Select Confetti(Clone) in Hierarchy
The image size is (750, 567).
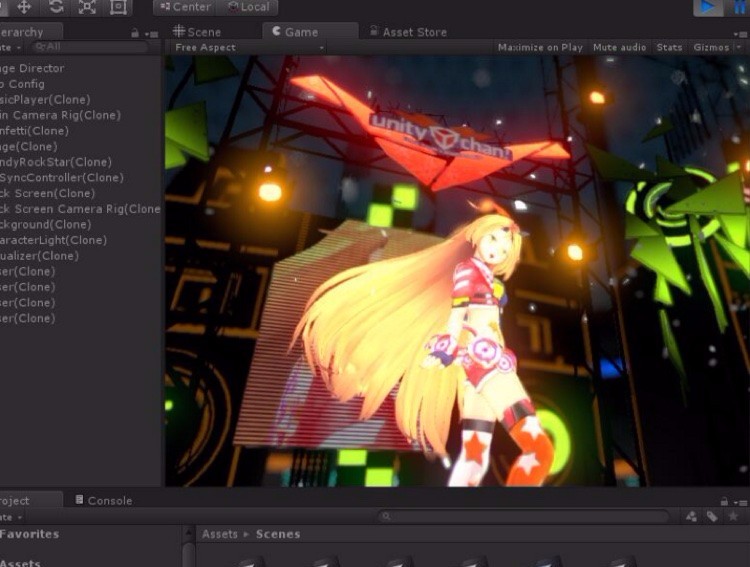pyautogui.click(x=80, y=131)
